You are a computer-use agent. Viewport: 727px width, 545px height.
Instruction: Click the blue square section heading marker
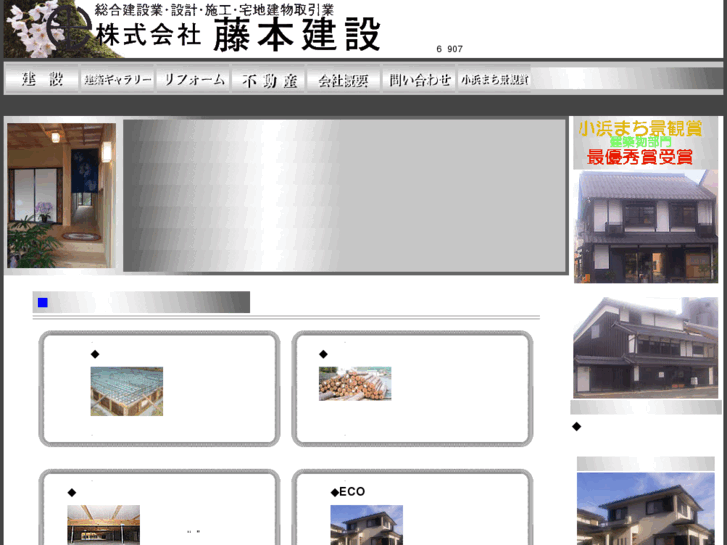point(43,302)
